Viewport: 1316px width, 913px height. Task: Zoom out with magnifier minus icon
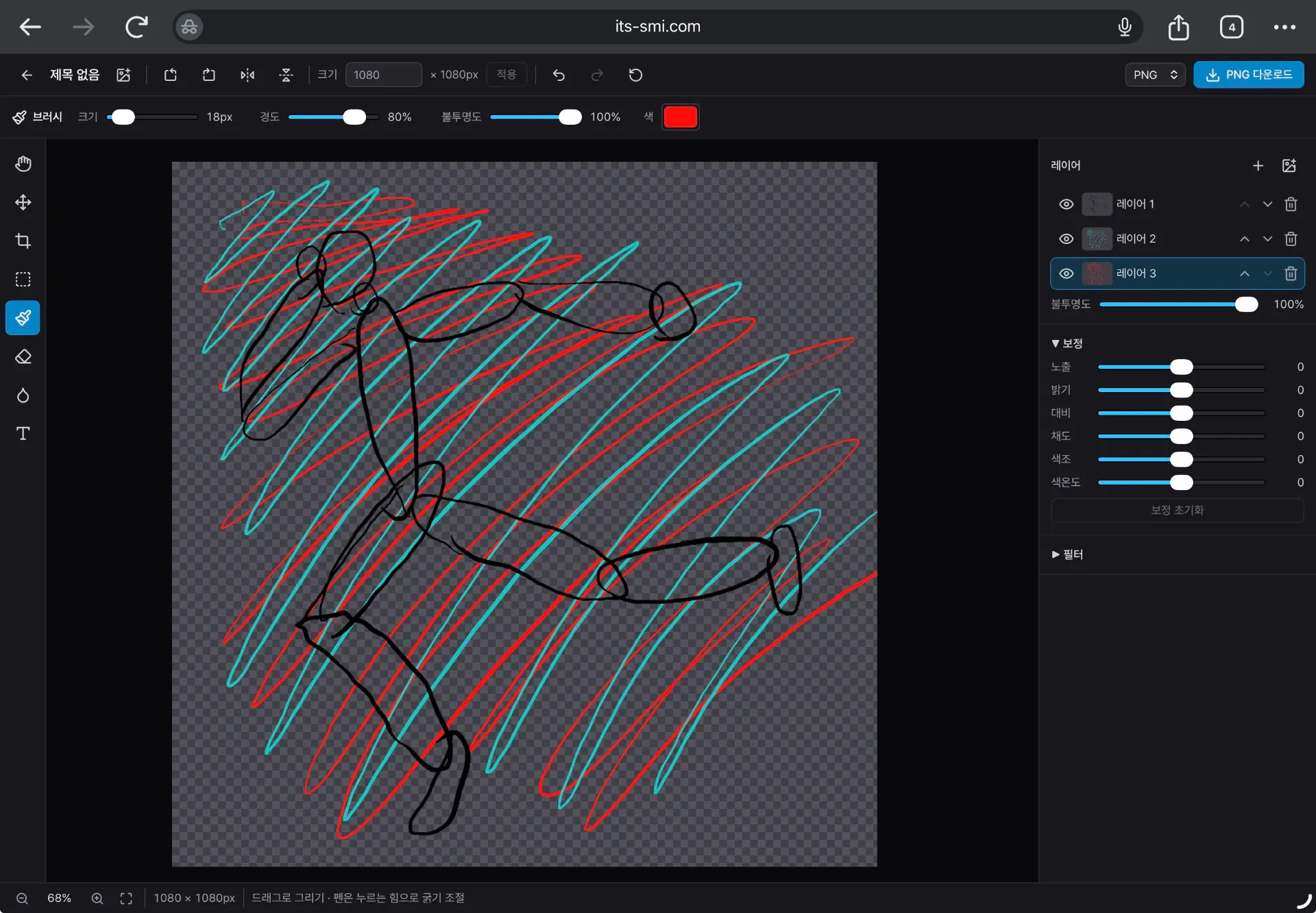click(x=22, y=898)
